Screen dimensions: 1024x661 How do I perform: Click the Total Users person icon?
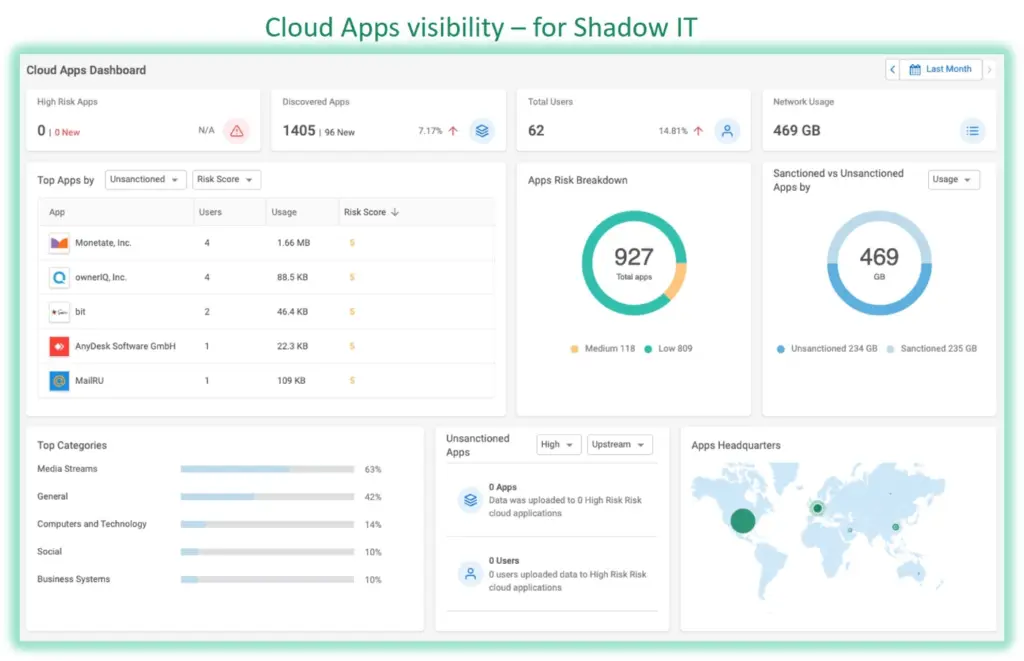pyautogui.click(x=728, y=130)
